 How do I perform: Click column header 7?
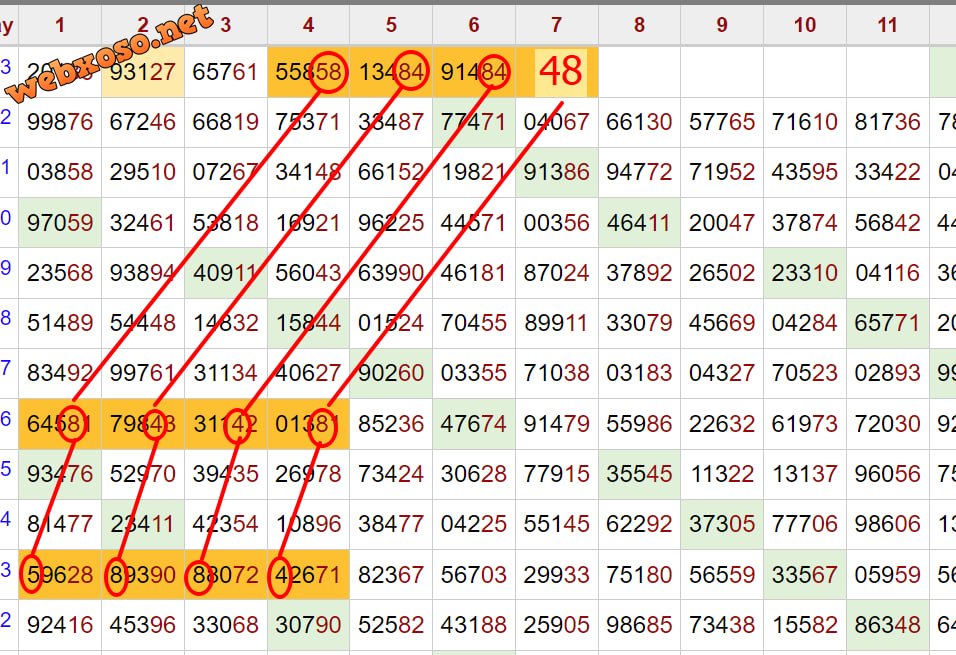(x=557, y=25)
